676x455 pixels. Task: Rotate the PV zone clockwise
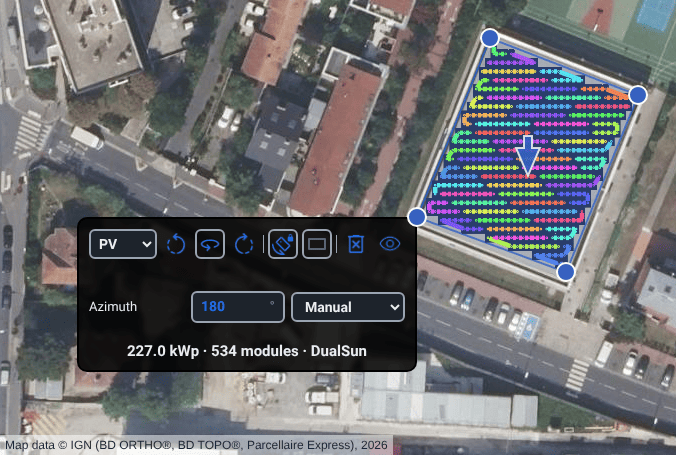(244, 244)
